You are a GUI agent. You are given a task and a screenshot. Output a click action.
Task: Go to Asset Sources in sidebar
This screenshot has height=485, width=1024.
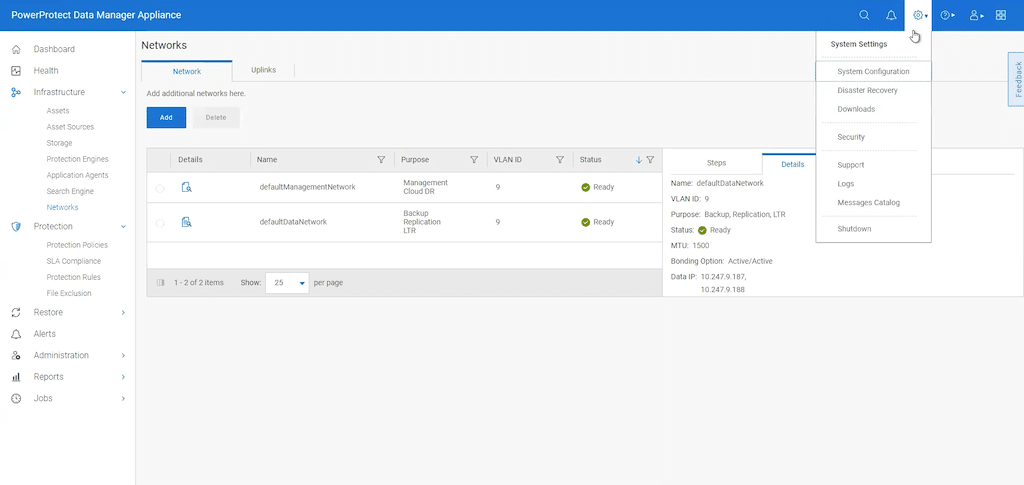click(x=70, y=127)
